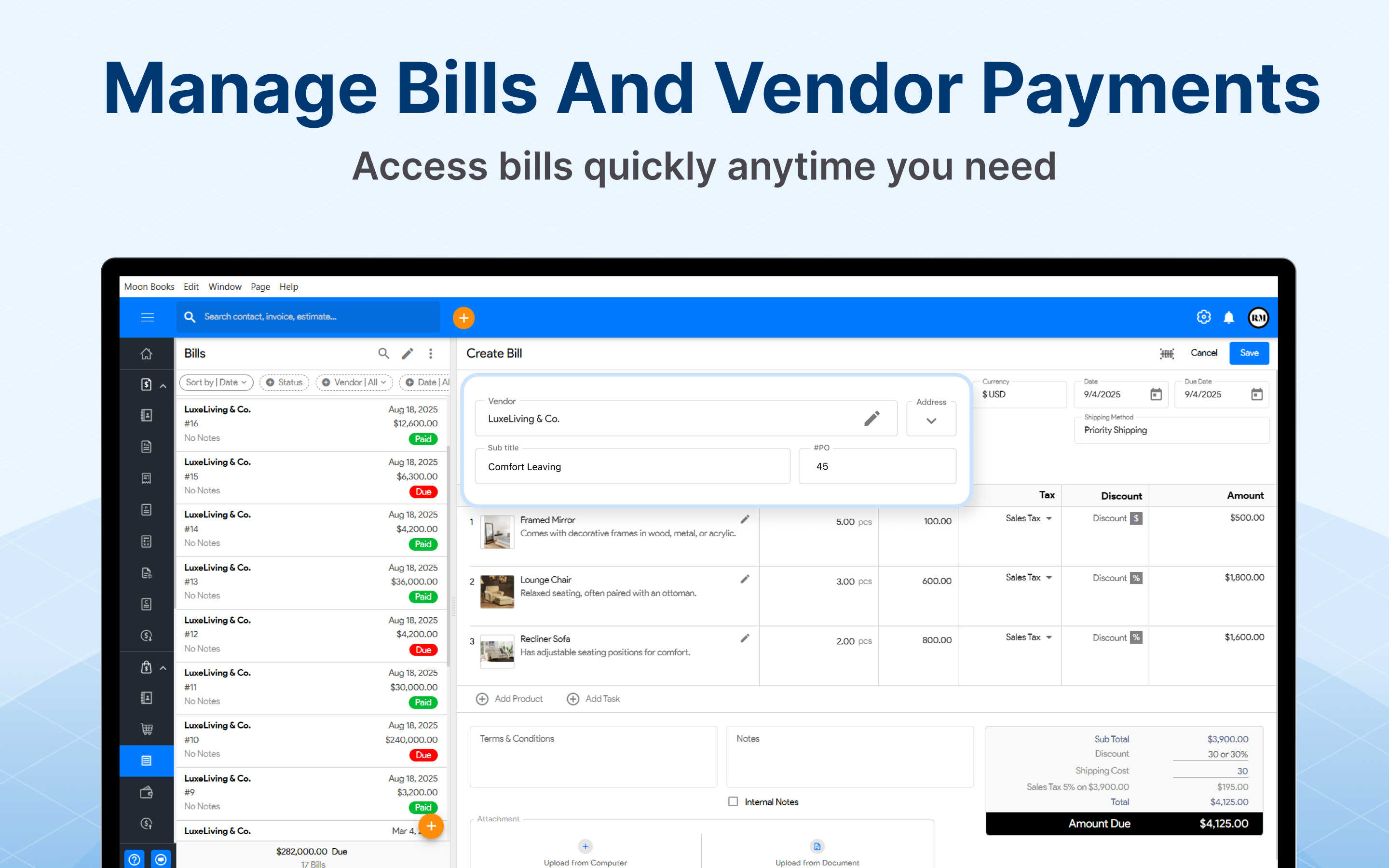Click the barcode scanner icon
Screen dimensions: 1389x868
tap(1166, 353)
